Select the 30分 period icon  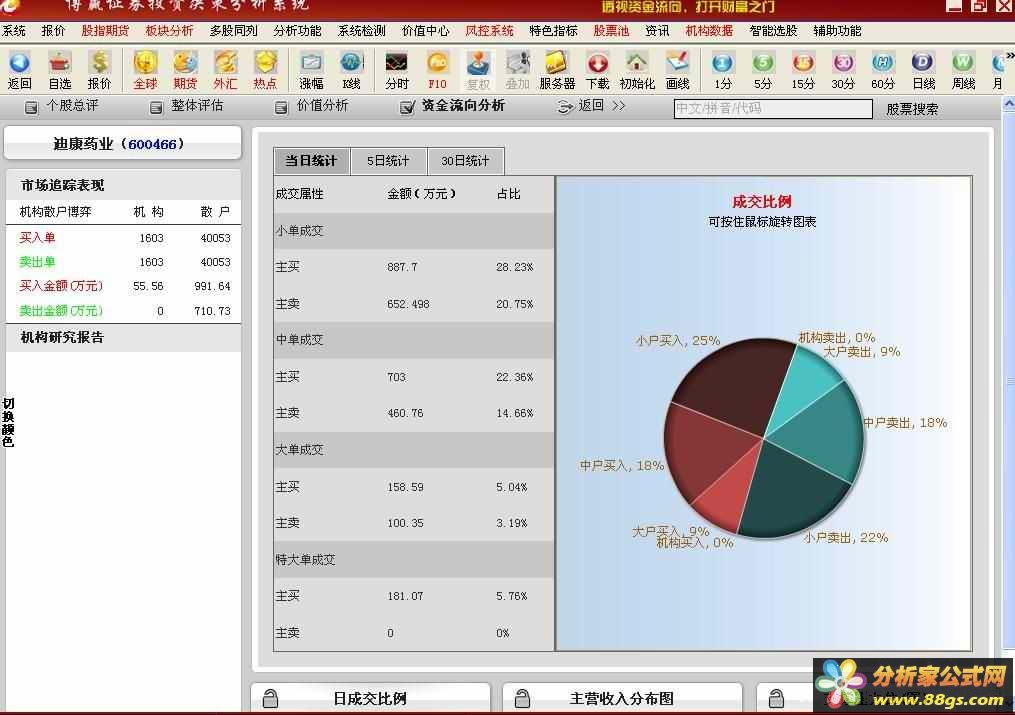click(843, 71)
